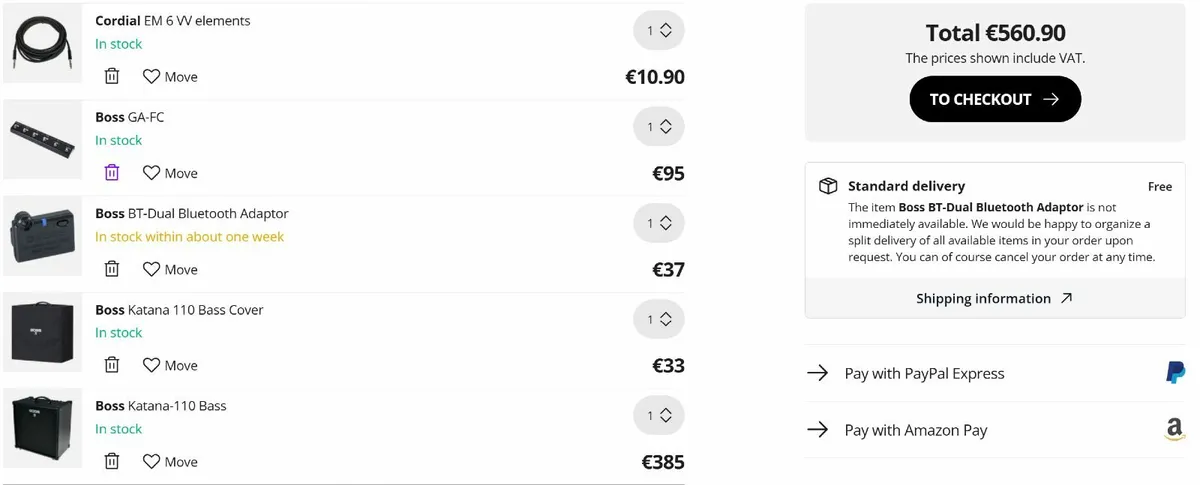Adjust quantity for Katana 110 Bass Cover
The width and height of the screenshot is (1200, 485).
(x=658, y=319)
